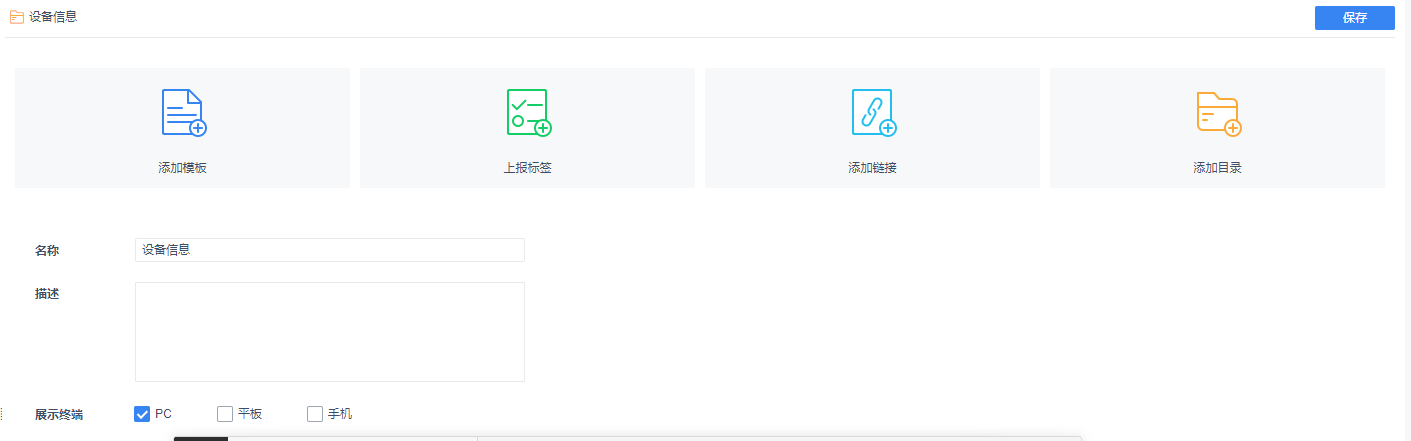1411x441 pixels.
Task: Enable the 手机 terminal checkbox
Action: [315, 414]
